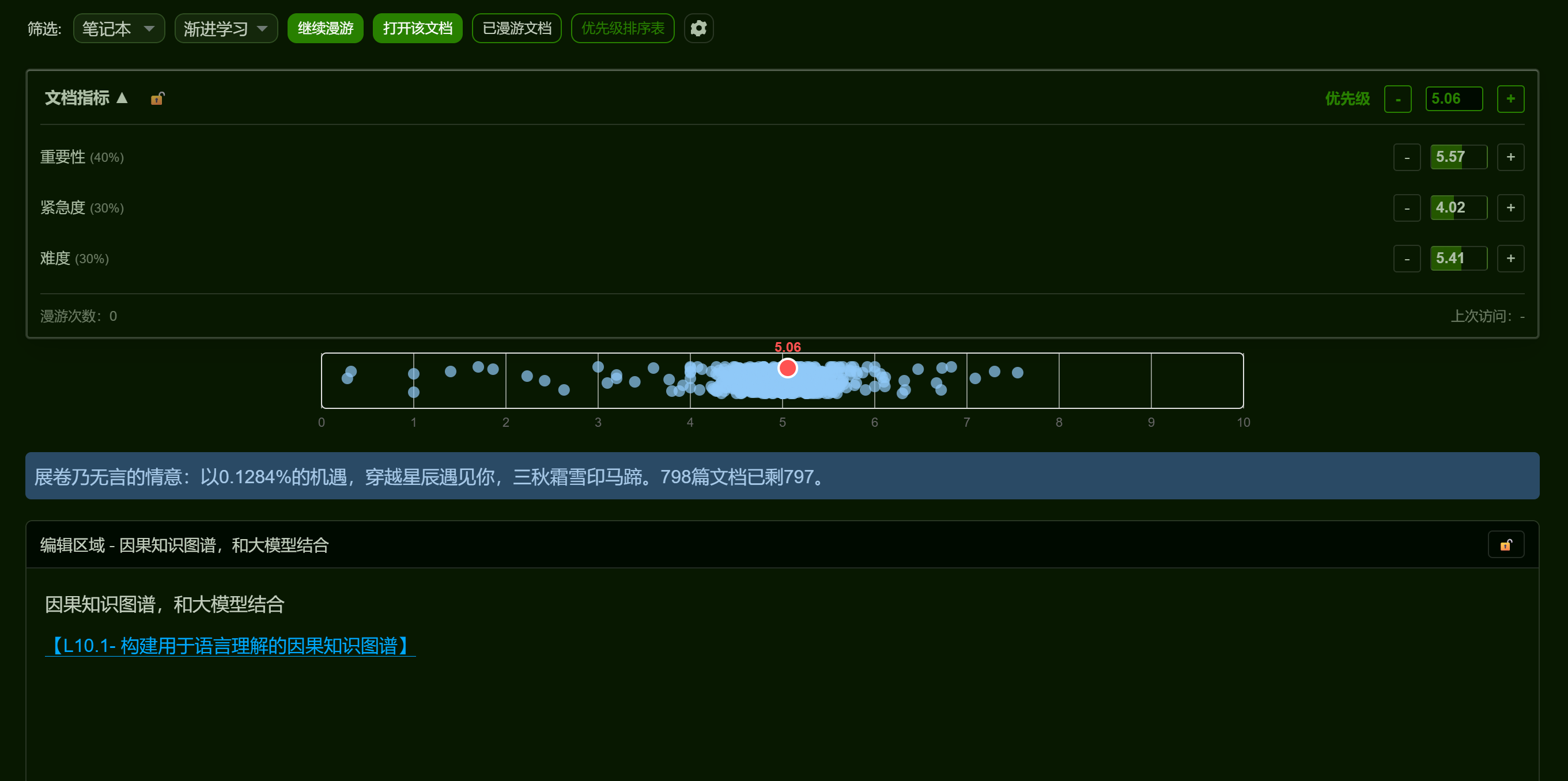Viewport: 1568px width, 781px height.
Task: Increase 紧急度 with its plus icon
Action: (1510, 208)
